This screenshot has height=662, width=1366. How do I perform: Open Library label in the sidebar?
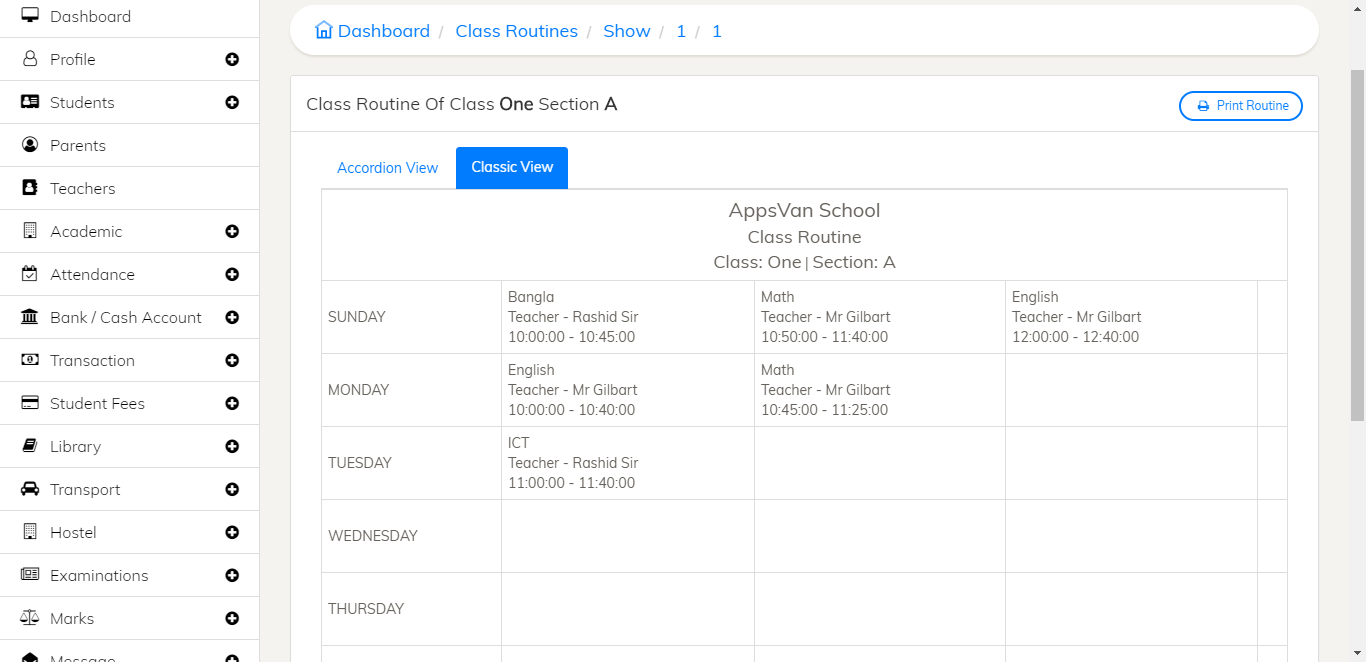tap(75, 446)
